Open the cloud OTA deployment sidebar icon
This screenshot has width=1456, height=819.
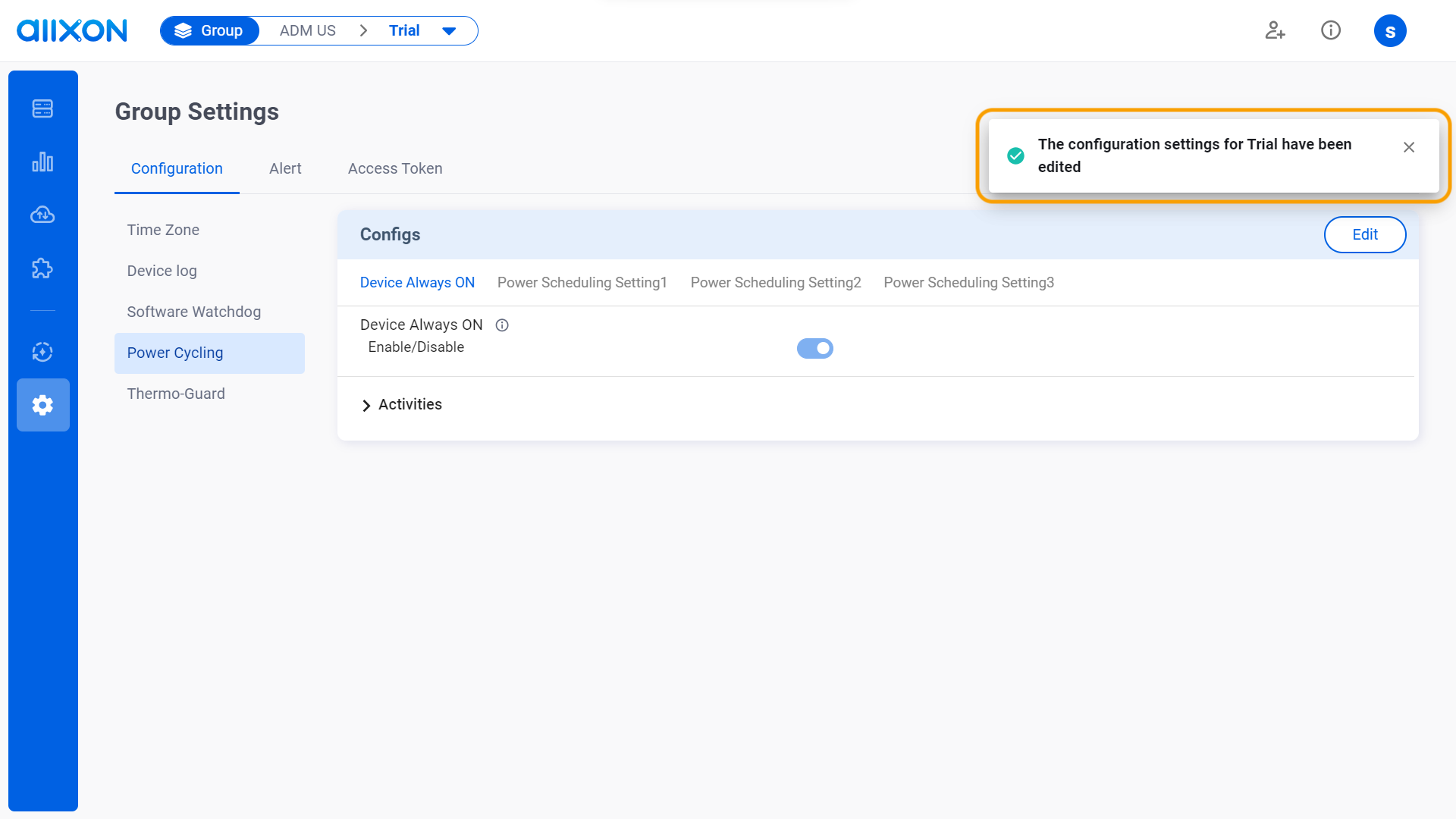point(43,215)
